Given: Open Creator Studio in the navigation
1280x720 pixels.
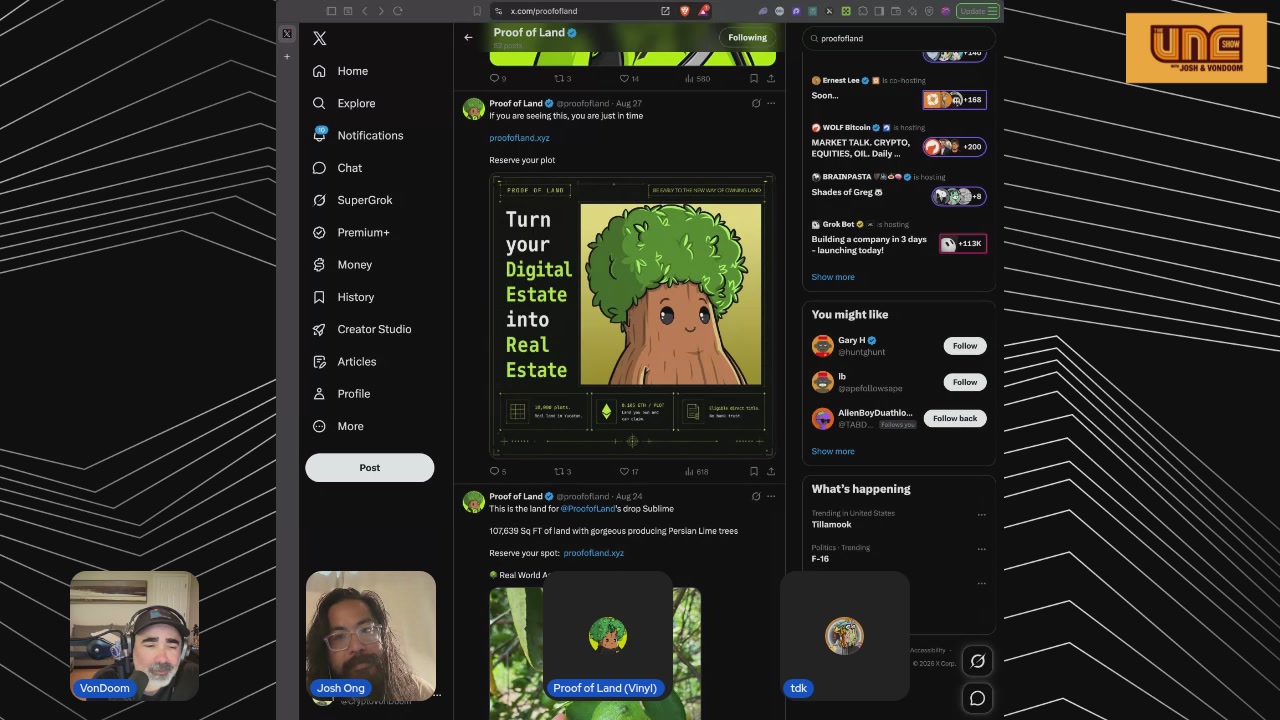Looking at the screenshot, I should click(x=361, y=329).
